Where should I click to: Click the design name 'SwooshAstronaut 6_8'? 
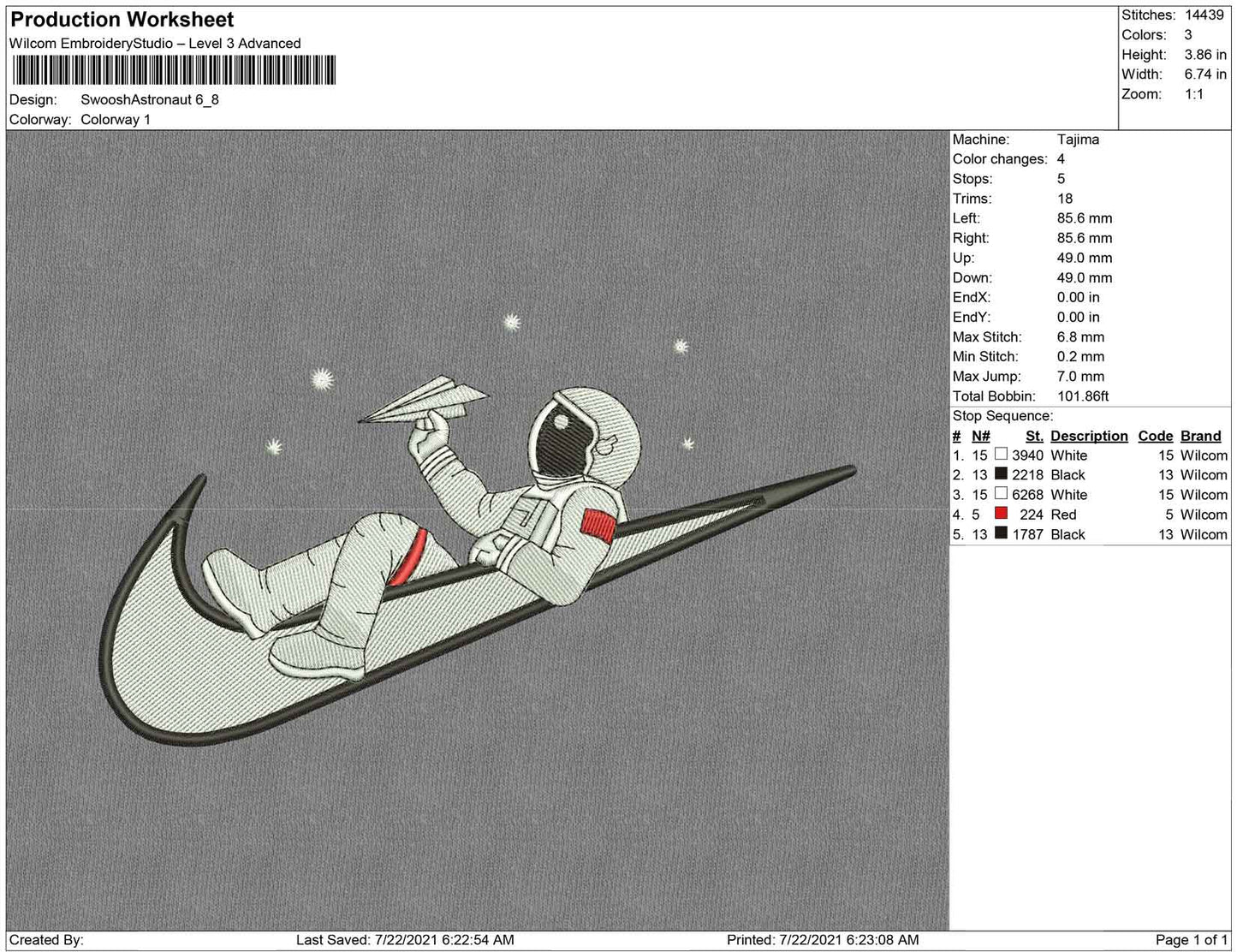(150, 99)
